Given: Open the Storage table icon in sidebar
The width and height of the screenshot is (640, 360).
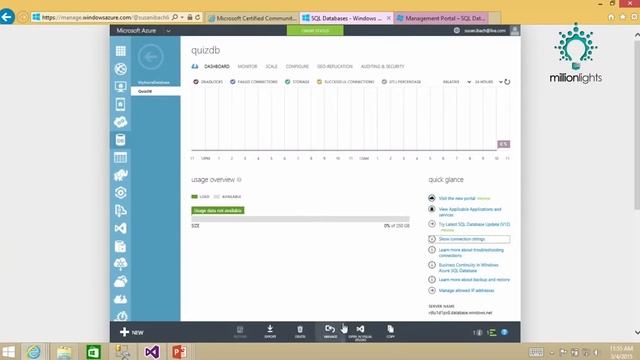Looking at the screenshot, I should [x=120, y=158].
